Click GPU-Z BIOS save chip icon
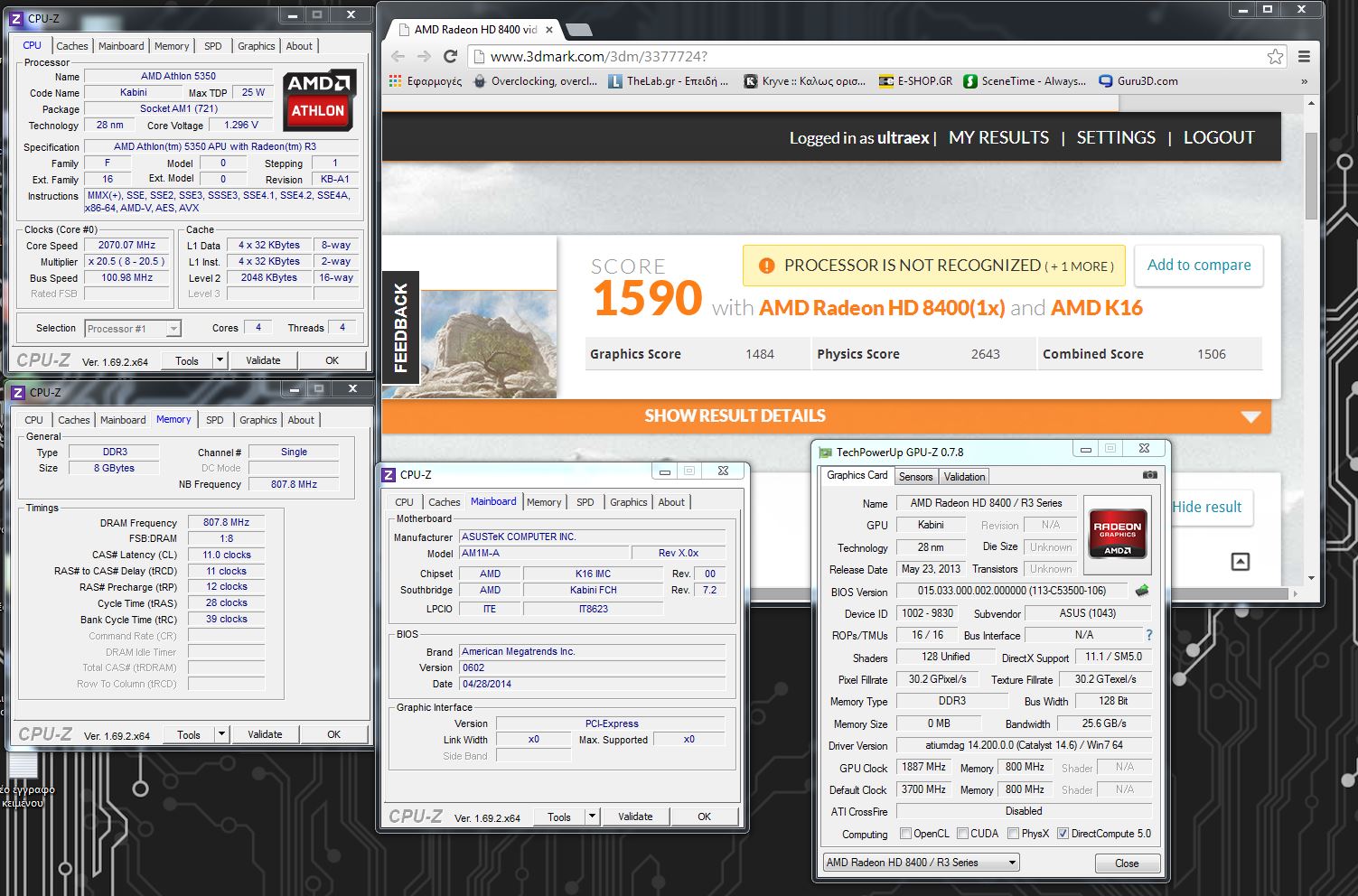The height and width of the screenshot is (896, 1358). pos(1142,590)
